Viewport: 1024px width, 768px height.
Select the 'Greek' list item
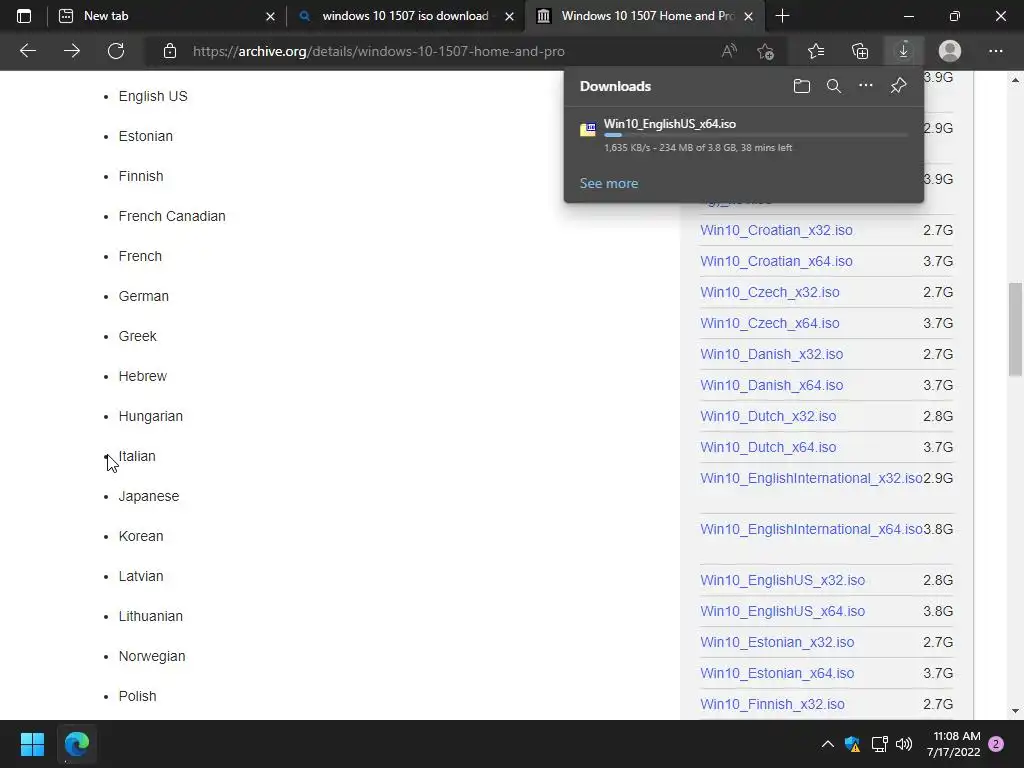[137, 336]
